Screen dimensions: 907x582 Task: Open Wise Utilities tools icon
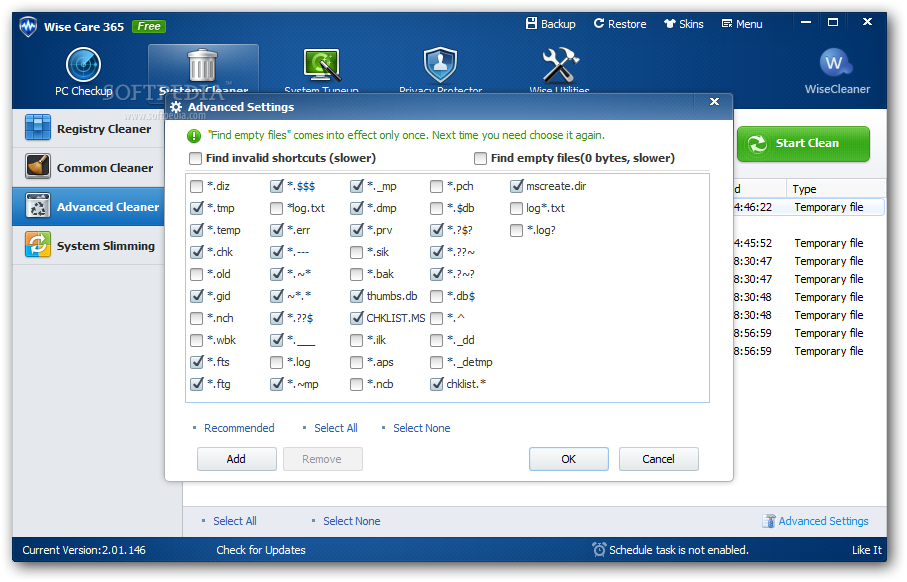pos(559,65)
